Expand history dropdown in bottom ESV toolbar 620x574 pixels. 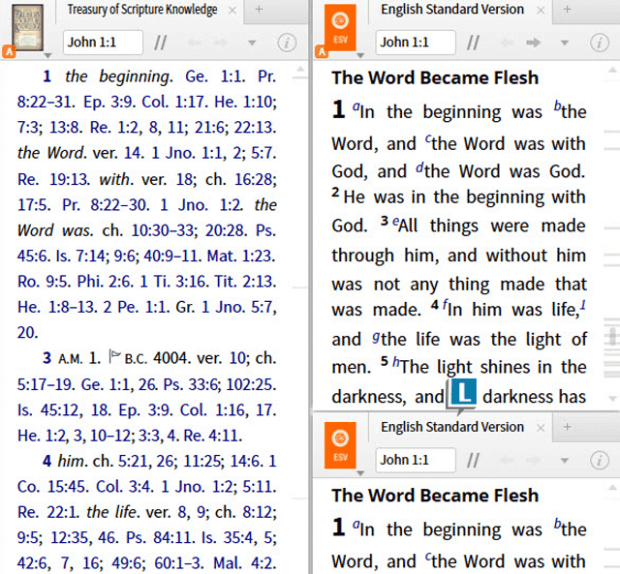pyautogui.click(x=565, y=460)
